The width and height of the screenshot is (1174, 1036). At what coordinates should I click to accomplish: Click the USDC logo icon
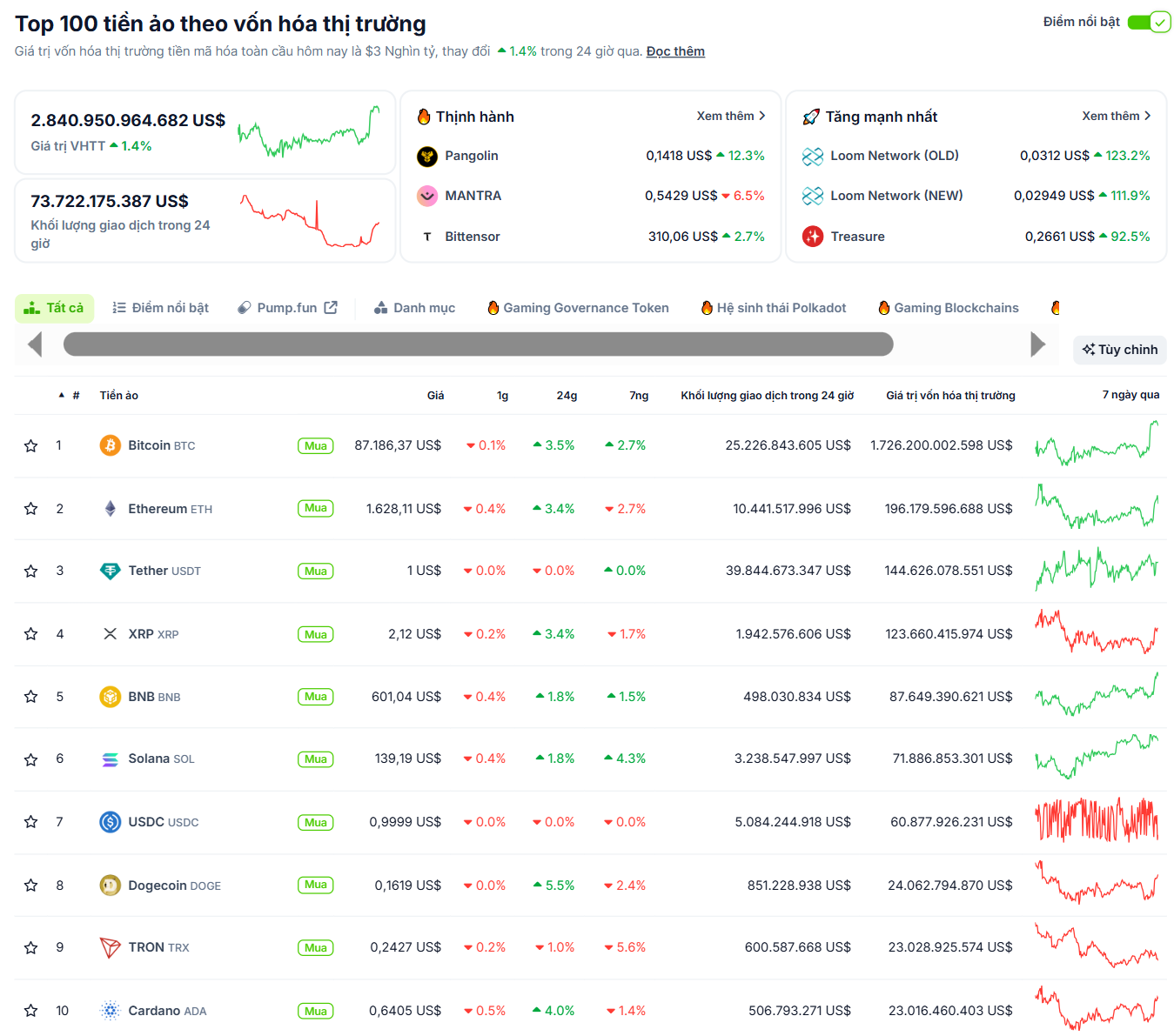[110, 822]
